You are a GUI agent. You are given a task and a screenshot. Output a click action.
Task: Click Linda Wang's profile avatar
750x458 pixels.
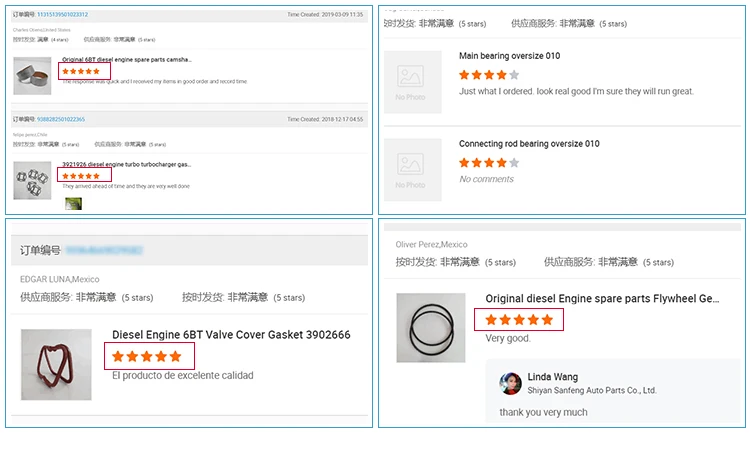coord(511,383)
